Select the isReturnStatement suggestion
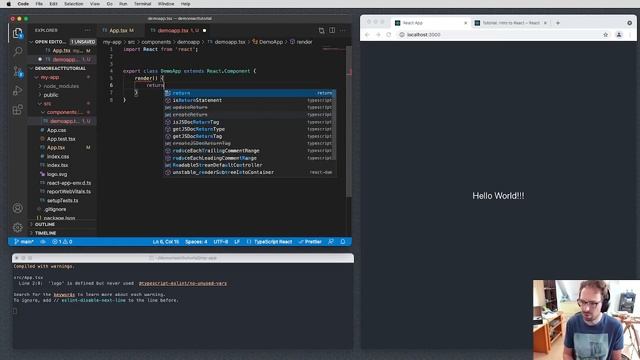The height and width of the screenshot is (360, 640). (x=250, y=100)
